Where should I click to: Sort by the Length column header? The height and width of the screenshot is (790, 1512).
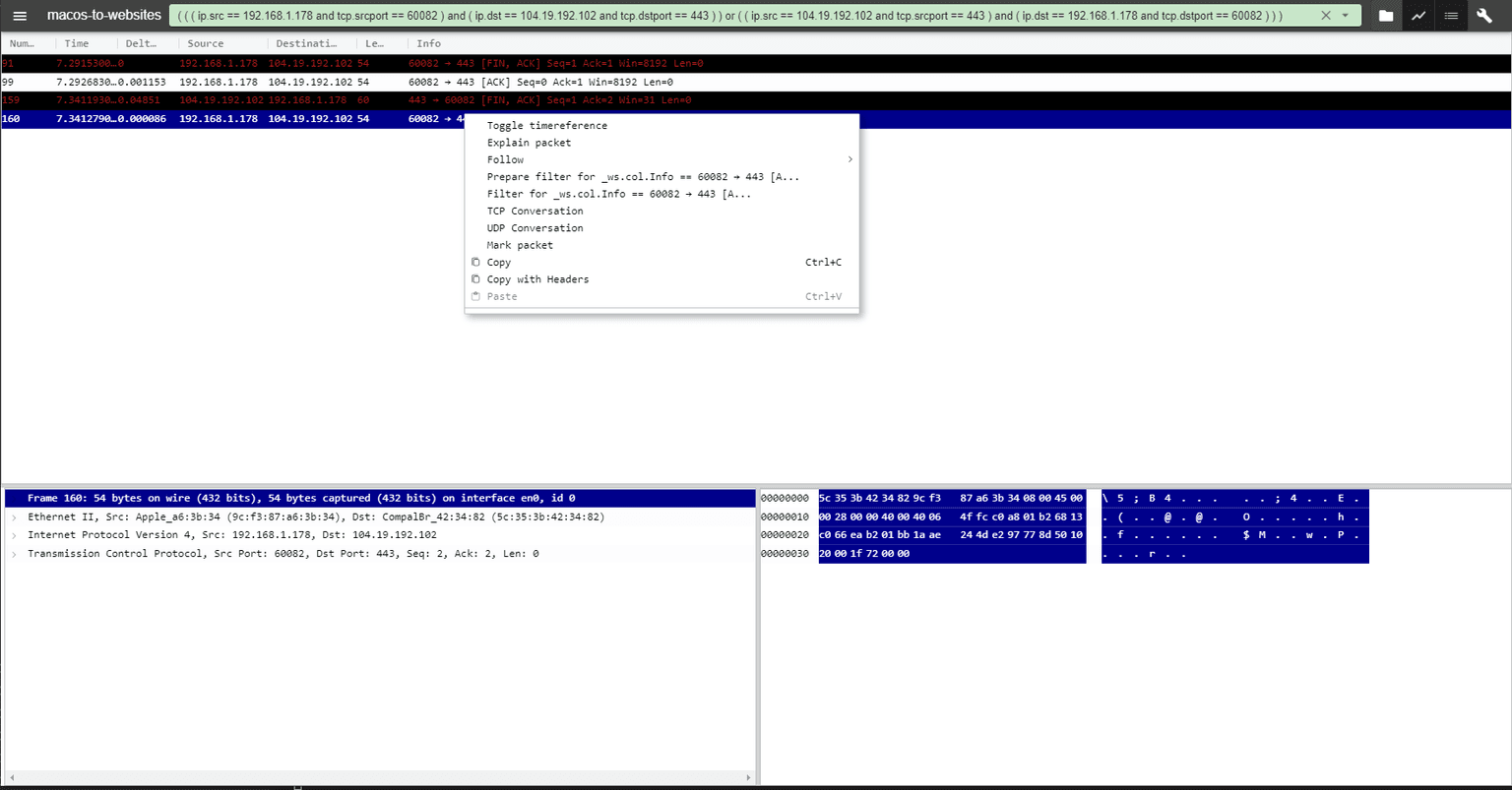[x=374, y=43]
